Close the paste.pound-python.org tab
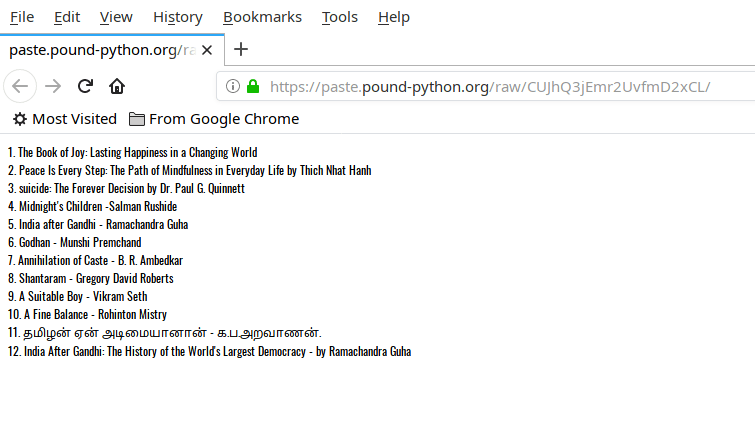 point(206,50)
